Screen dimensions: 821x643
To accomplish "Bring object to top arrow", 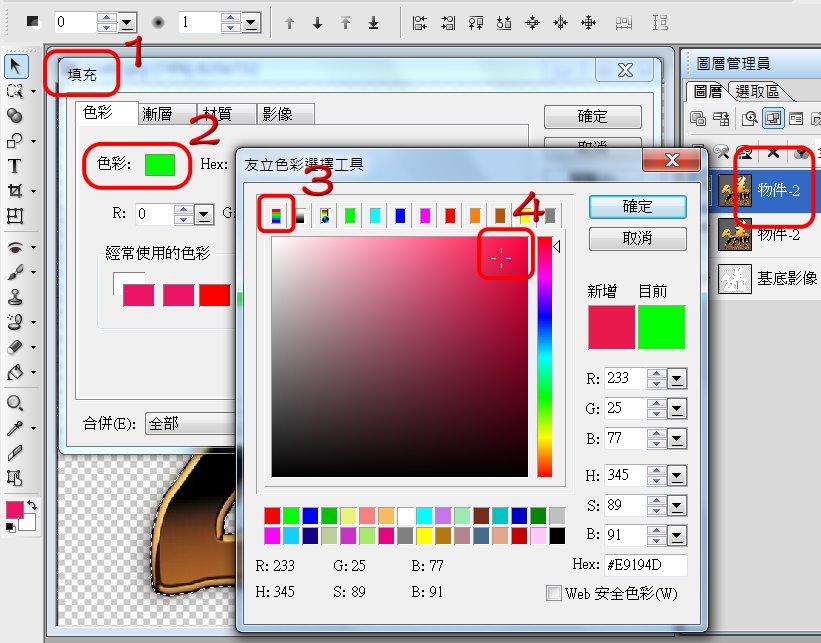I will pos(345,23).
